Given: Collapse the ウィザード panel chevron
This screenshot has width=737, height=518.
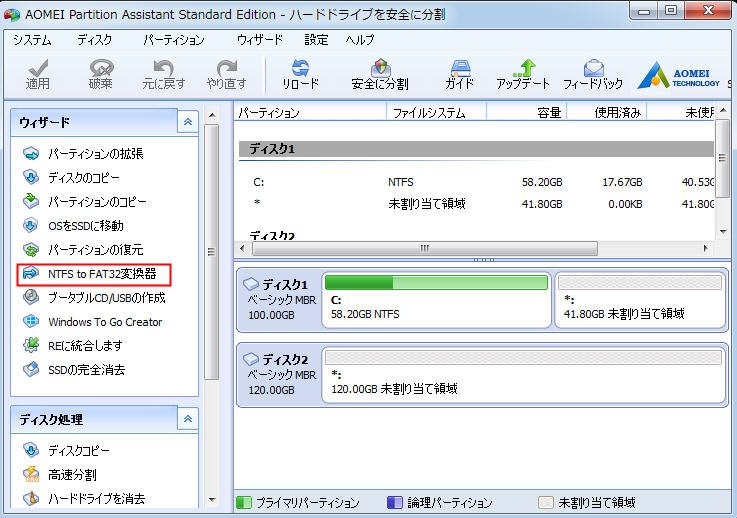Looking at the screenshot, I should point(188,122).
